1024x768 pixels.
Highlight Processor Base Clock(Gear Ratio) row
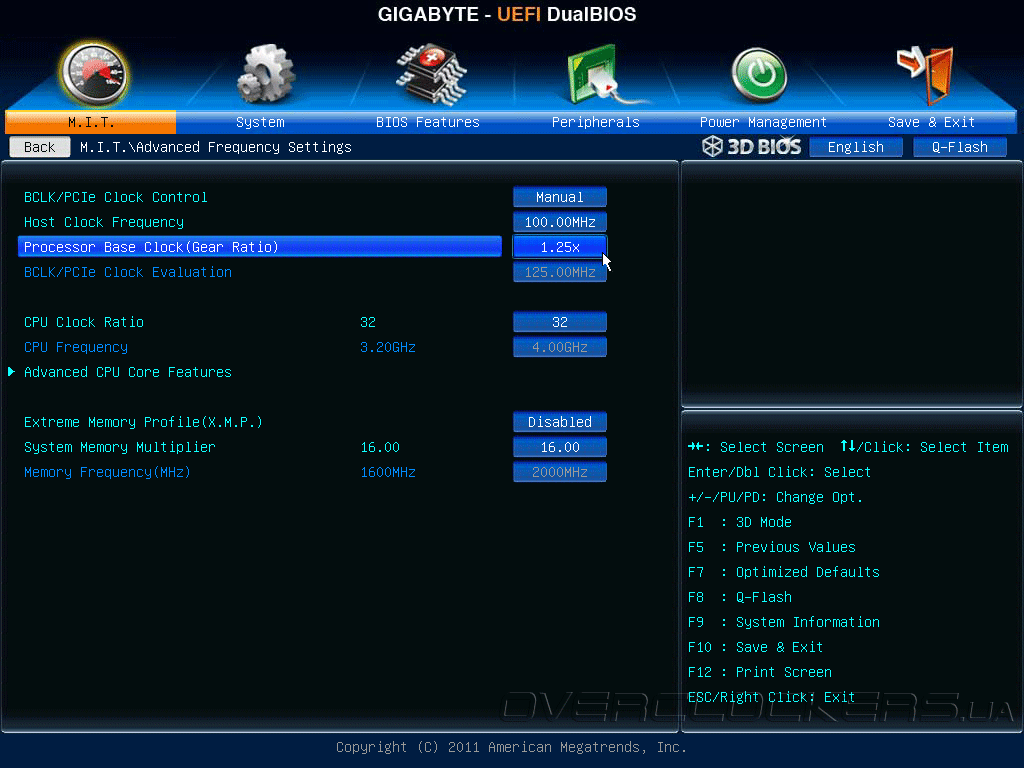pyautogui.click(x=260, y=247)
